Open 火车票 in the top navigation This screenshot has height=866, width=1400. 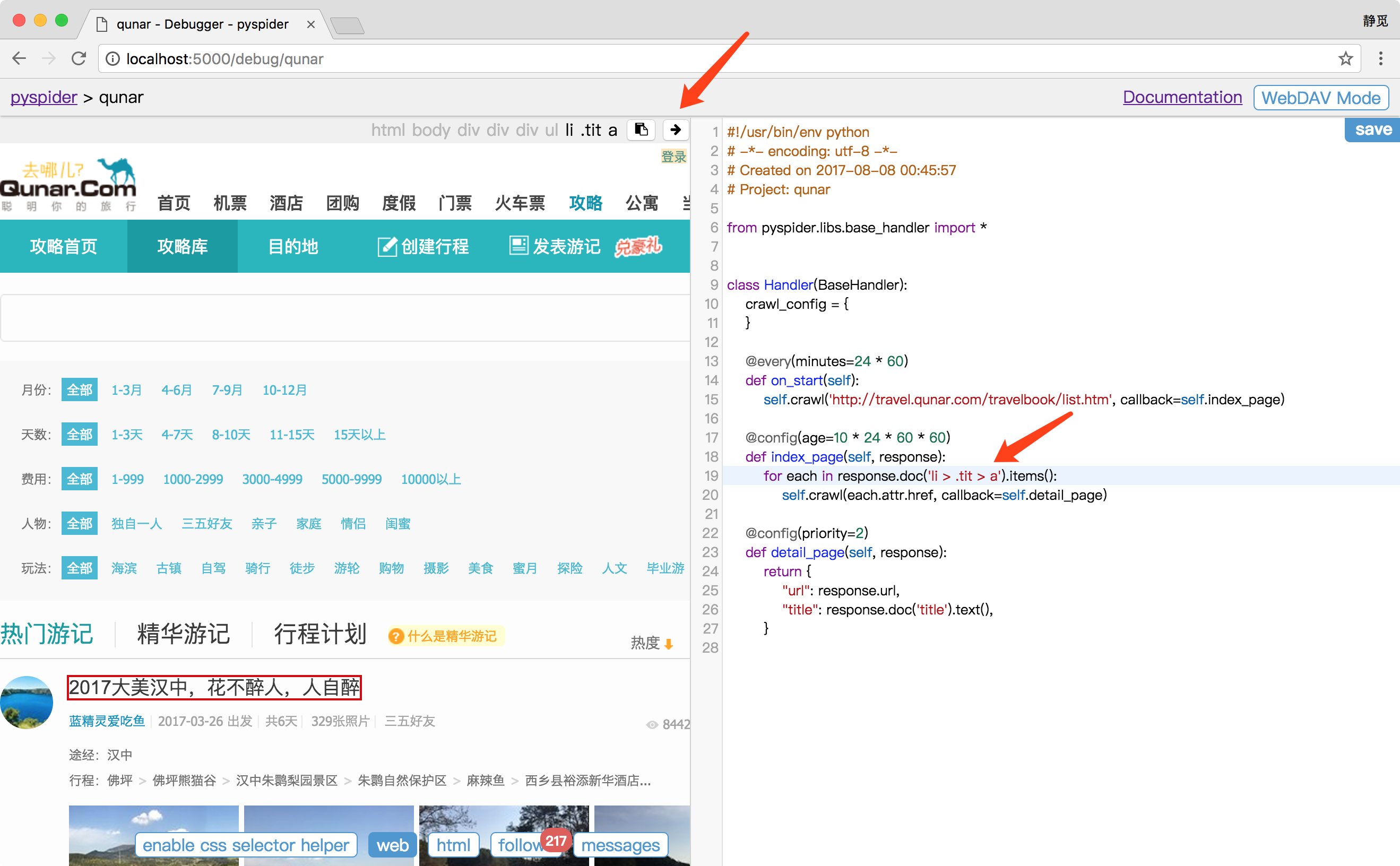coord(520,203)
